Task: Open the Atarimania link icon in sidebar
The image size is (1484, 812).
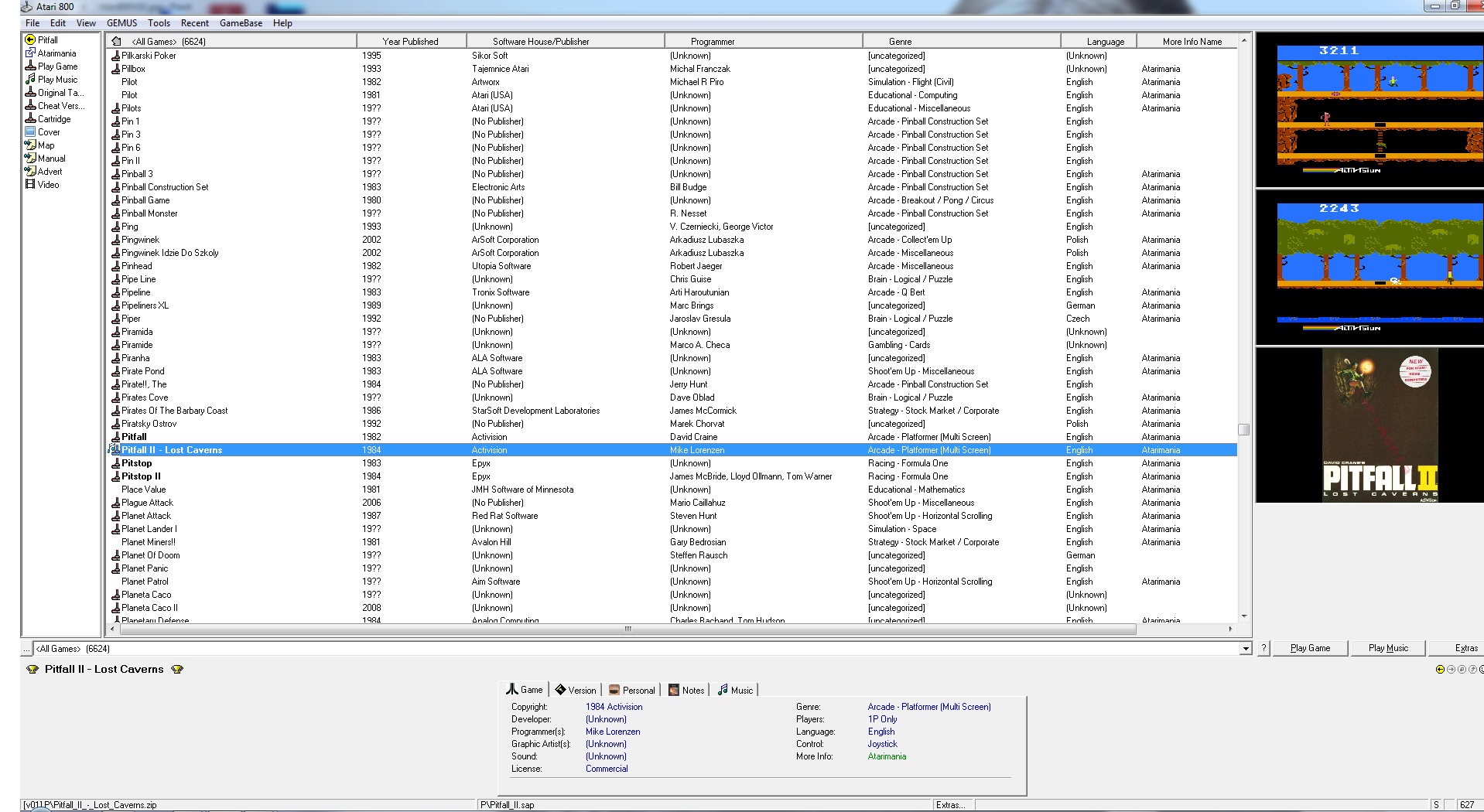Action: pyautogui.click(x=30, y=53)
